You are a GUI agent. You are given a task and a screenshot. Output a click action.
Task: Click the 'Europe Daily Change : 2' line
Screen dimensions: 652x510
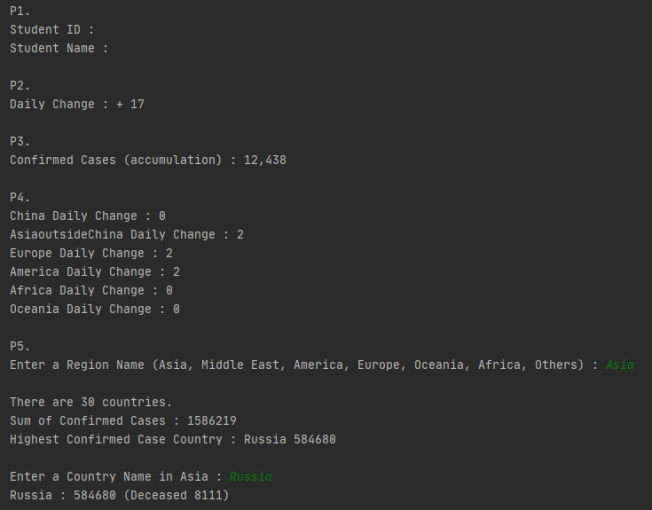click(91, 253)
